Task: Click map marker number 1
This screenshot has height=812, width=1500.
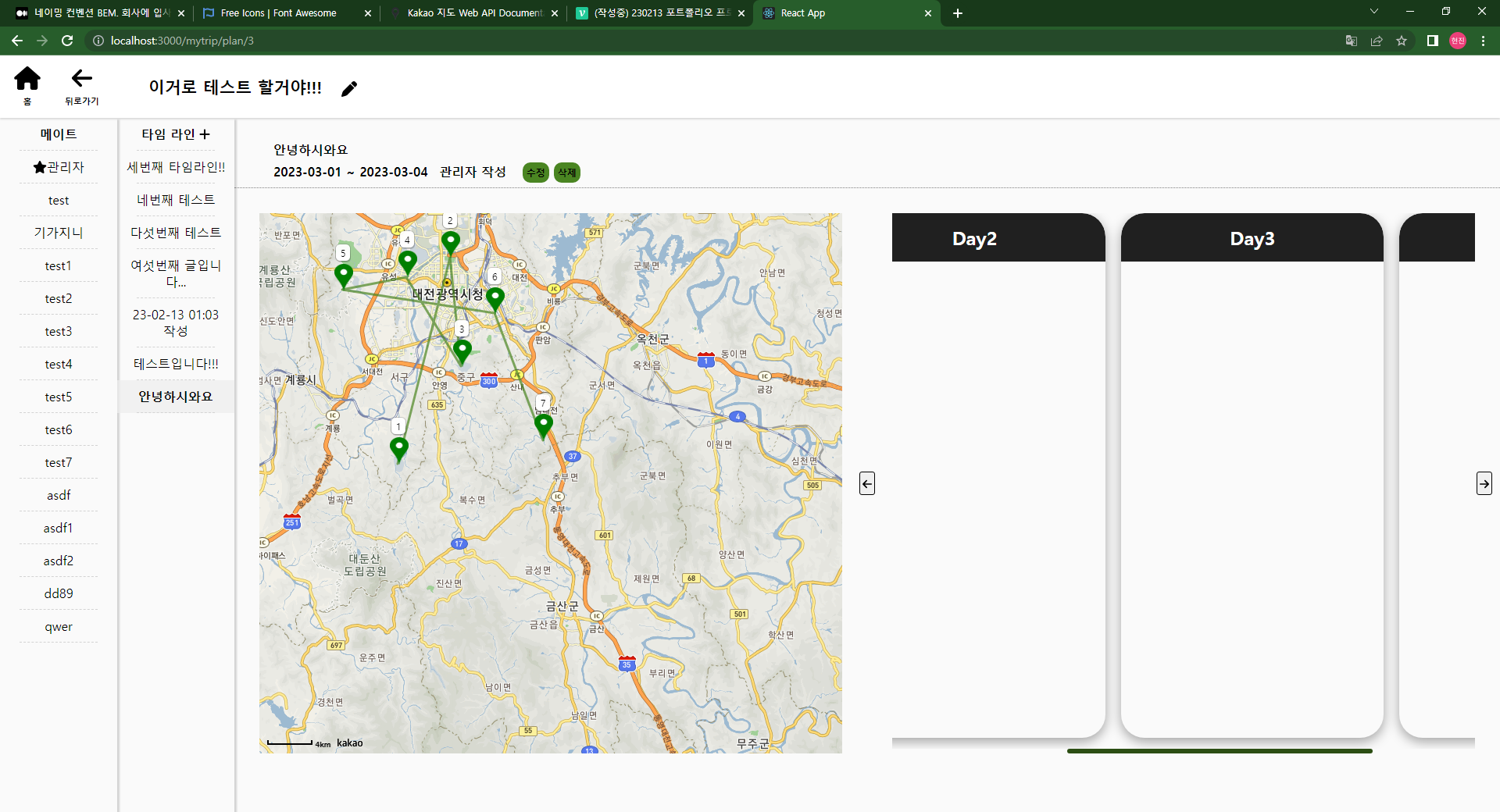Action: point(398,449)
